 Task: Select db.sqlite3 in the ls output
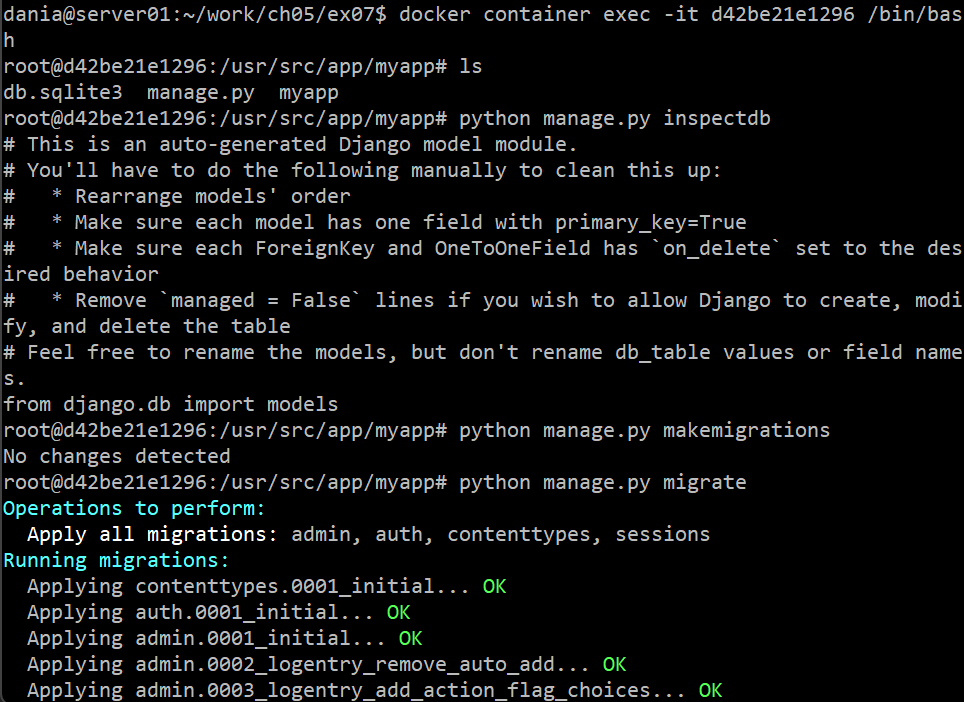pyautogui.click(x=63, y=93)
